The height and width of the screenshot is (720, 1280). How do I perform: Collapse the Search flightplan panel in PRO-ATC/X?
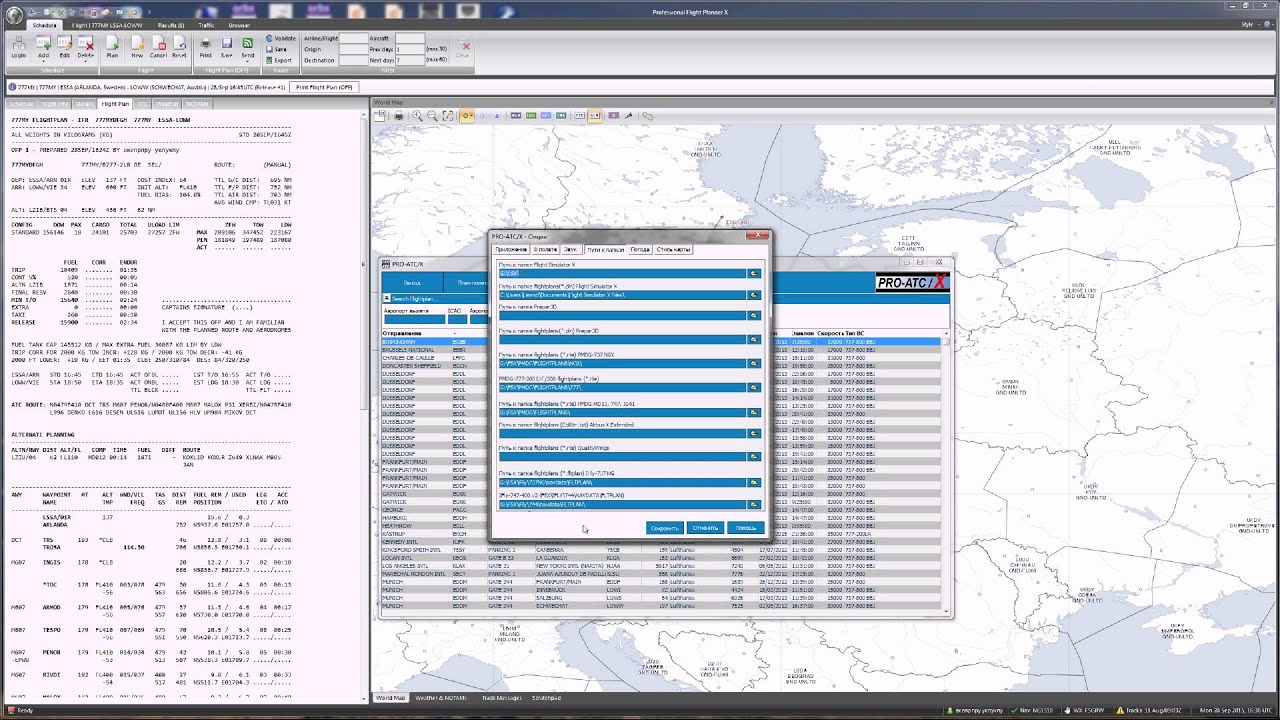click(387, 298)
